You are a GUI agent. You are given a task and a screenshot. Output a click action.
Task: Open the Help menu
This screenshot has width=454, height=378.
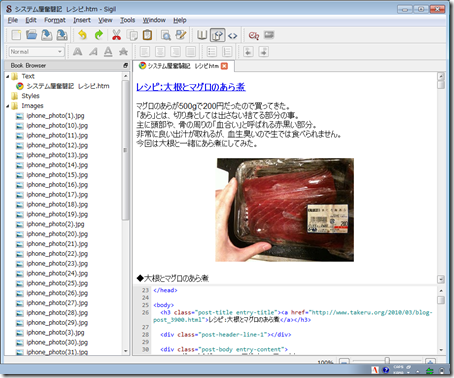click(x=179, y=20)
